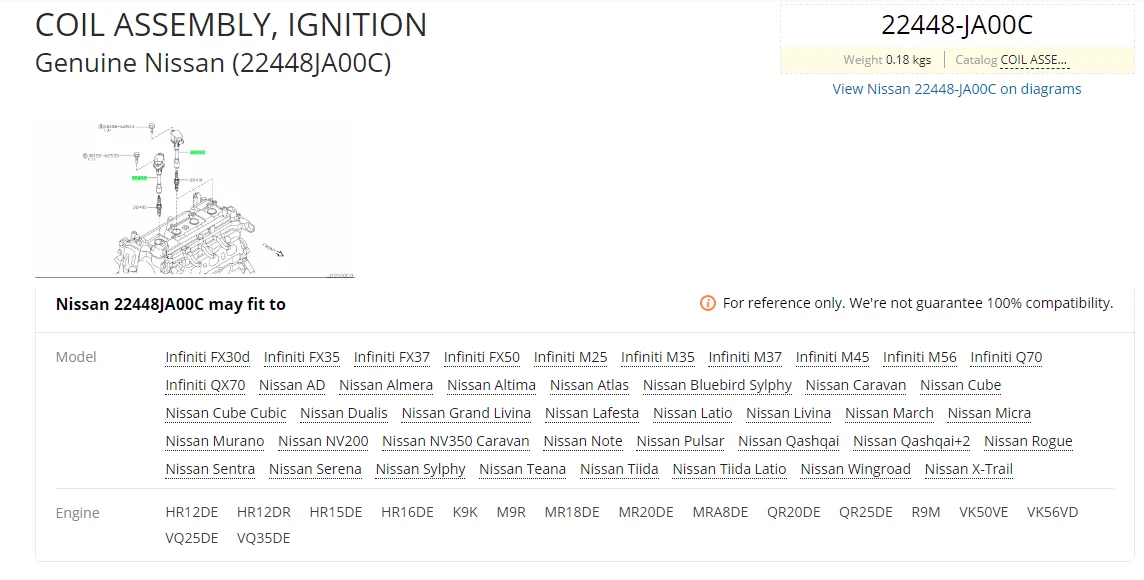Select the Infiniti FX50 model link
Screen dimensions: 1144x580
(482, 357)
